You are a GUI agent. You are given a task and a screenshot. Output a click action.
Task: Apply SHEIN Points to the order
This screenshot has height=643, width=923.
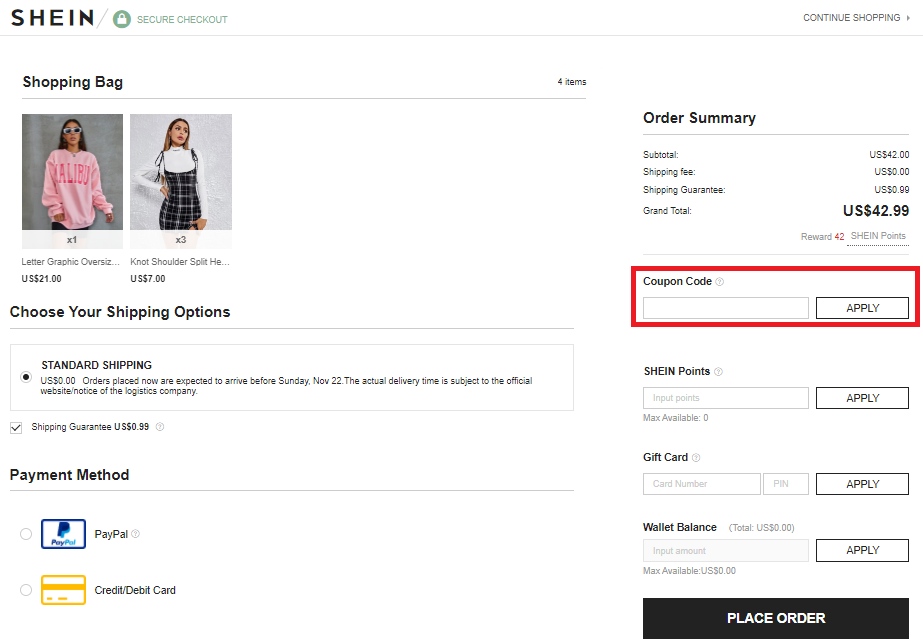(862, 397)
